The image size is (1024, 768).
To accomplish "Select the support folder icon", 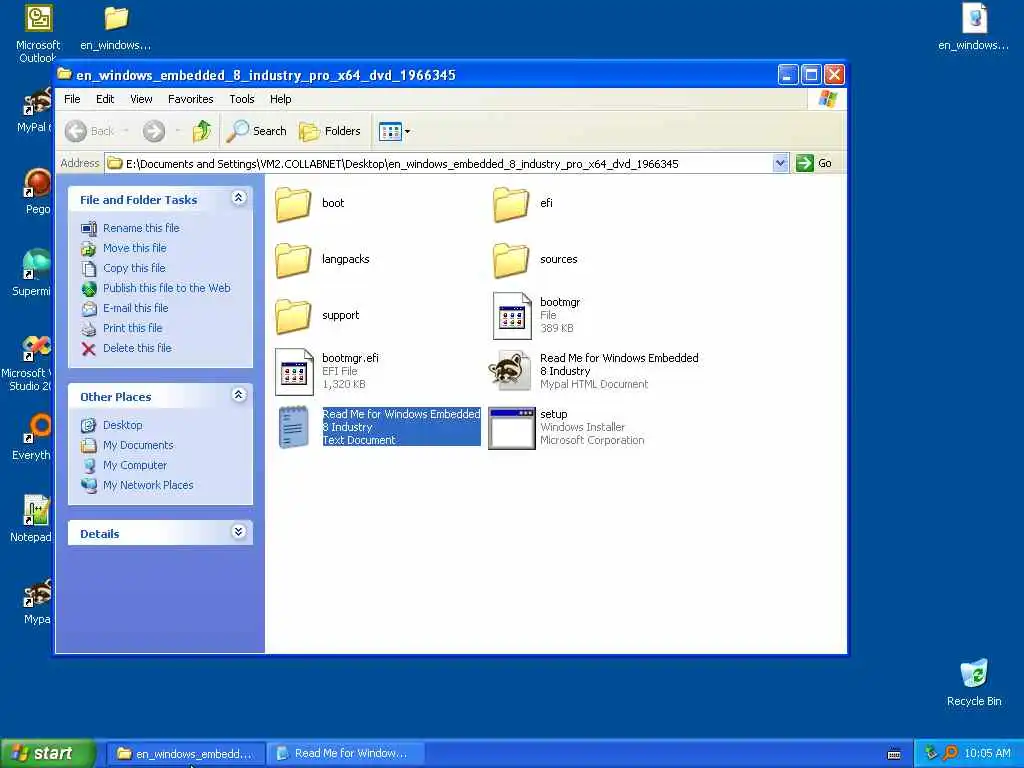I will [x=293, y=316].
